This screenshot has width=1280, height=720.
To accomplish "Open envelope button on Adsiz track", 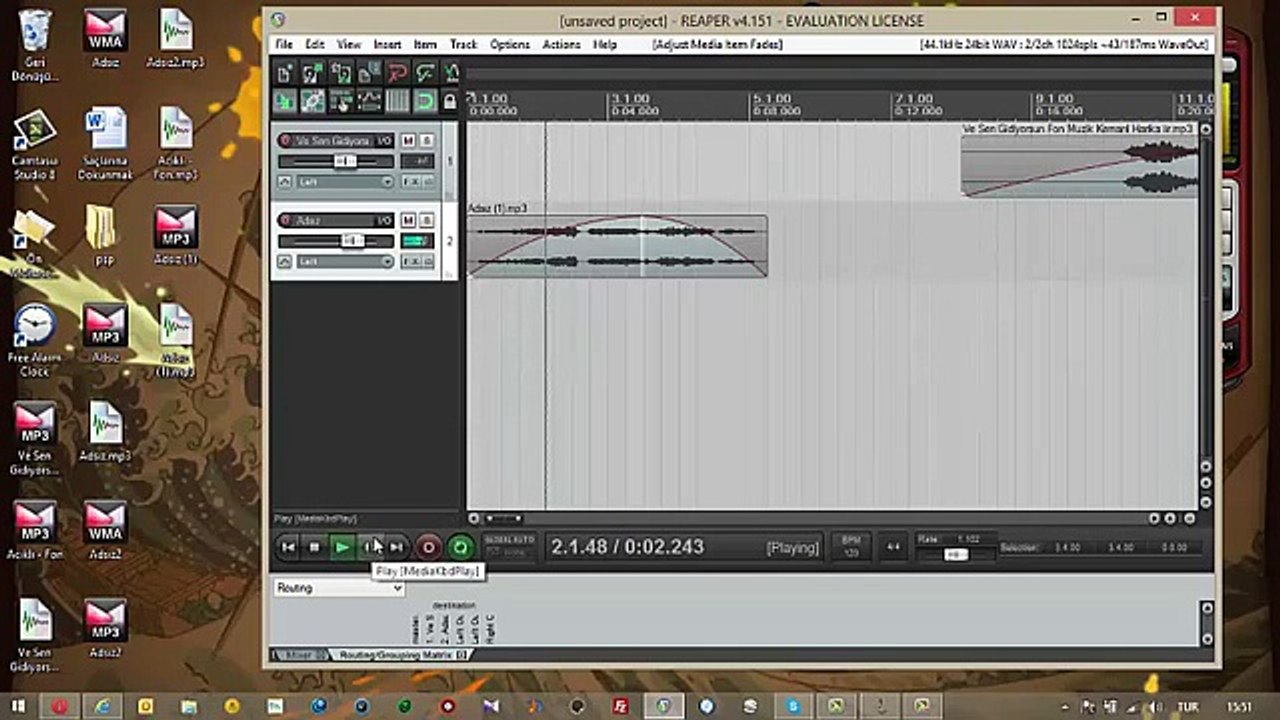I will pos(284,261).
